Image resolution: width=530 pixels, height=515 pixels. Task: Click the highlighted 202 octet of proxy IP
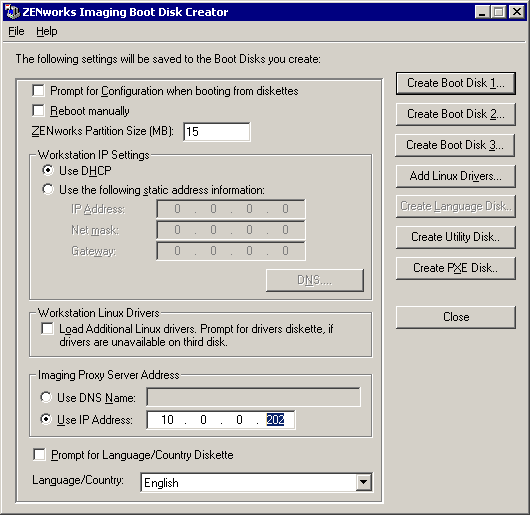(275, 420)
